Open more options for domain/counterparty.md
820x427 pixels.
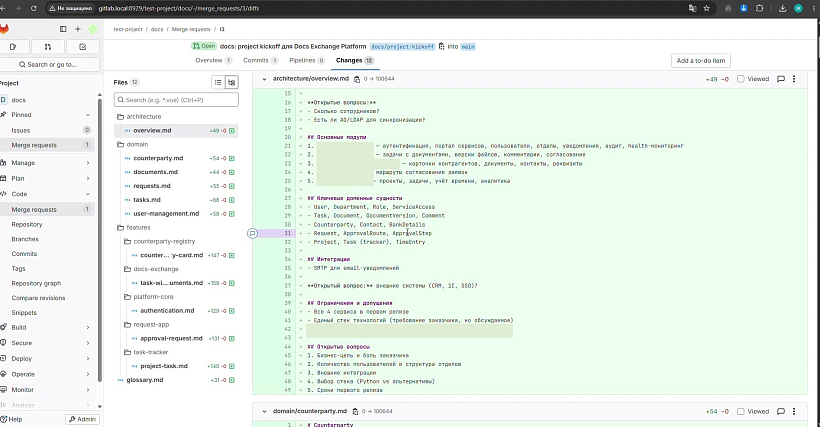click(794, 411)
